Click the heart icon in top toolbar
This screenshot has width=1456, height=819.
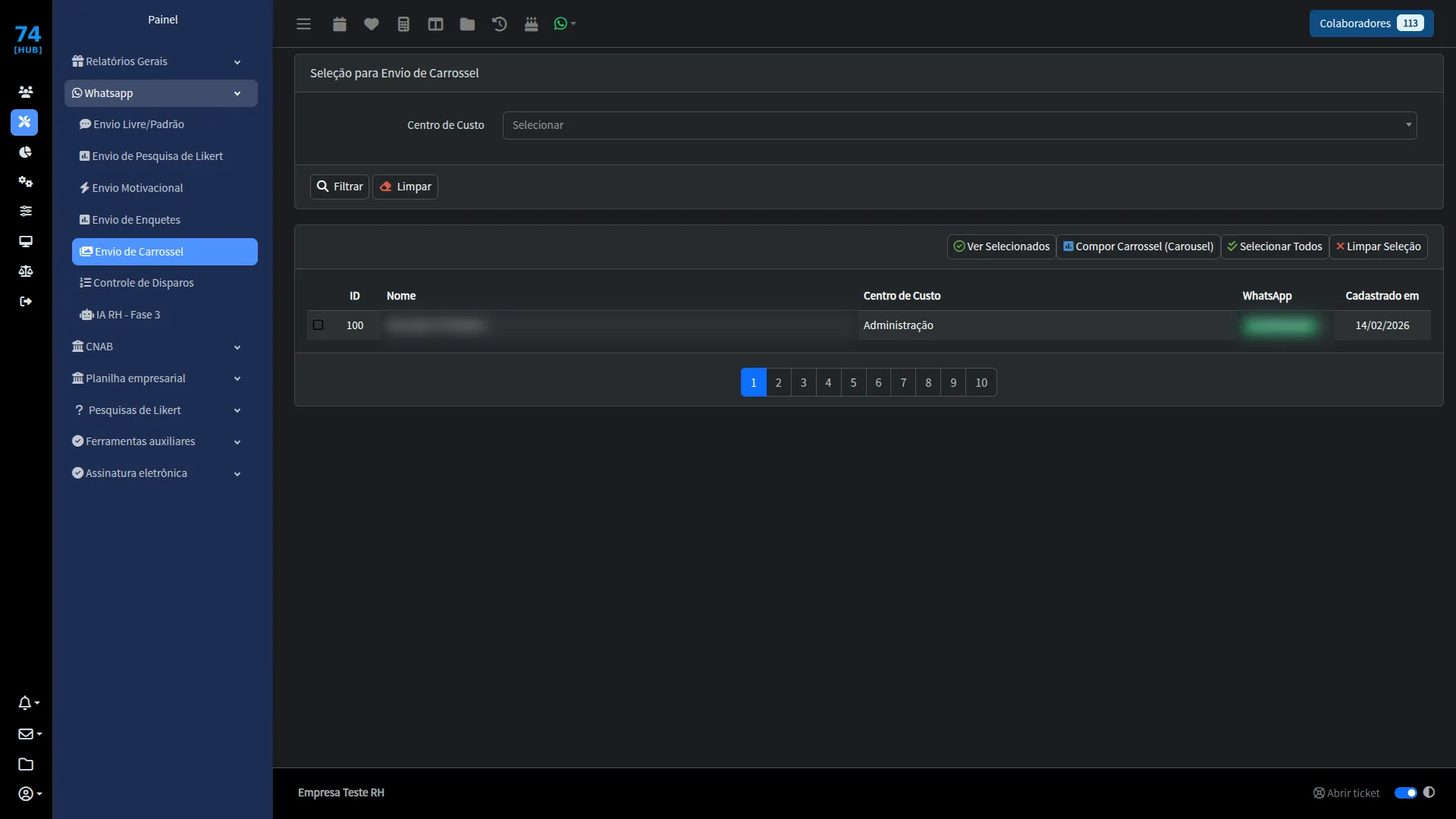[x=371, y=24]
